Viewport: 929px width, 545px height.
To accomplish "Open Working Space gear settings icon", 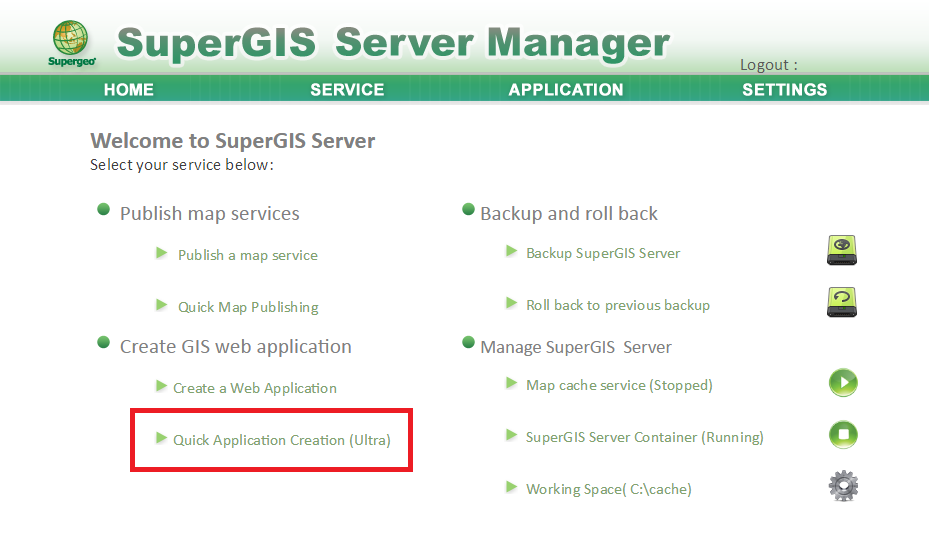I will [843, 486].
